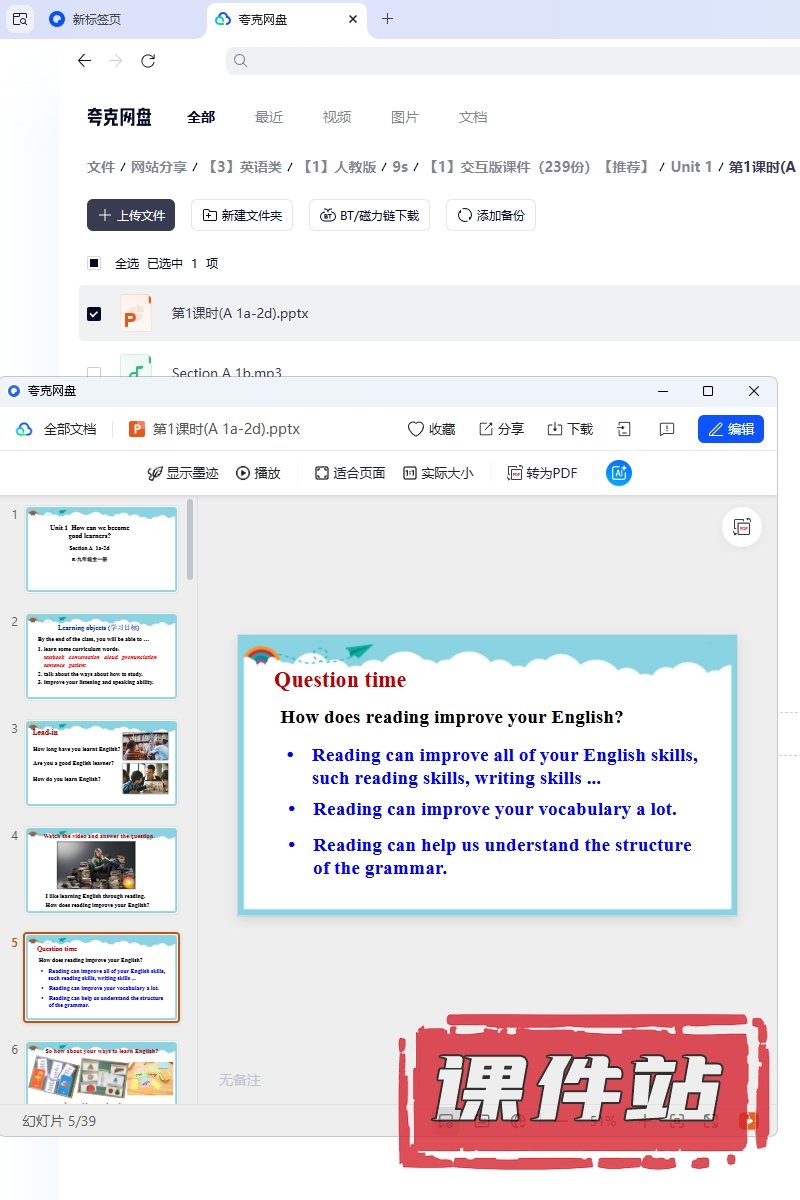Click the 分享 share icon
The height and width of the screenshot is (1200, 800).
[486, 429]
